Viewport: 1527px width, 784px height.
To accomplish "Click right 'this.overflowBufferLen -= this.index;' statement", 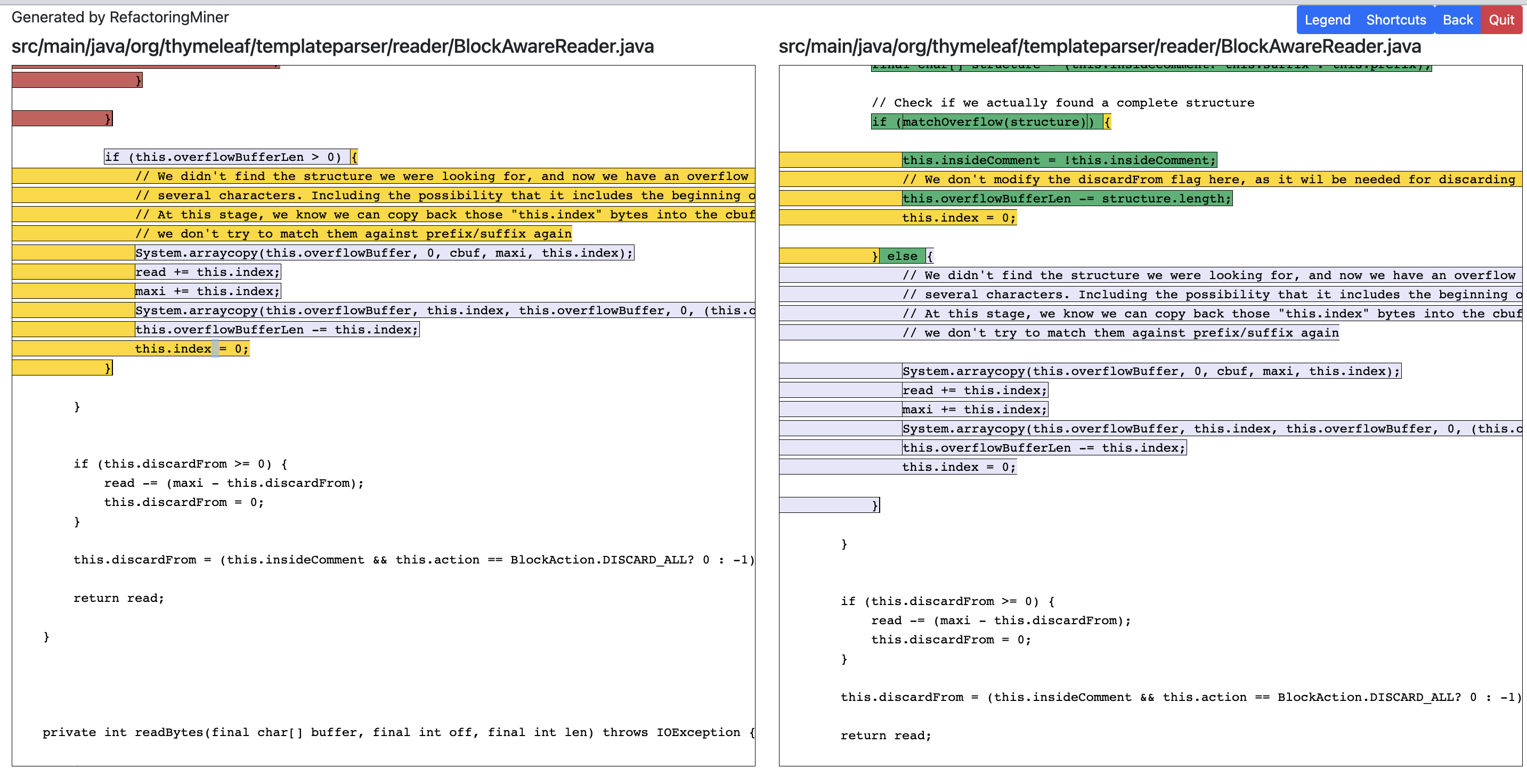I will click(x=1044, y=447).
